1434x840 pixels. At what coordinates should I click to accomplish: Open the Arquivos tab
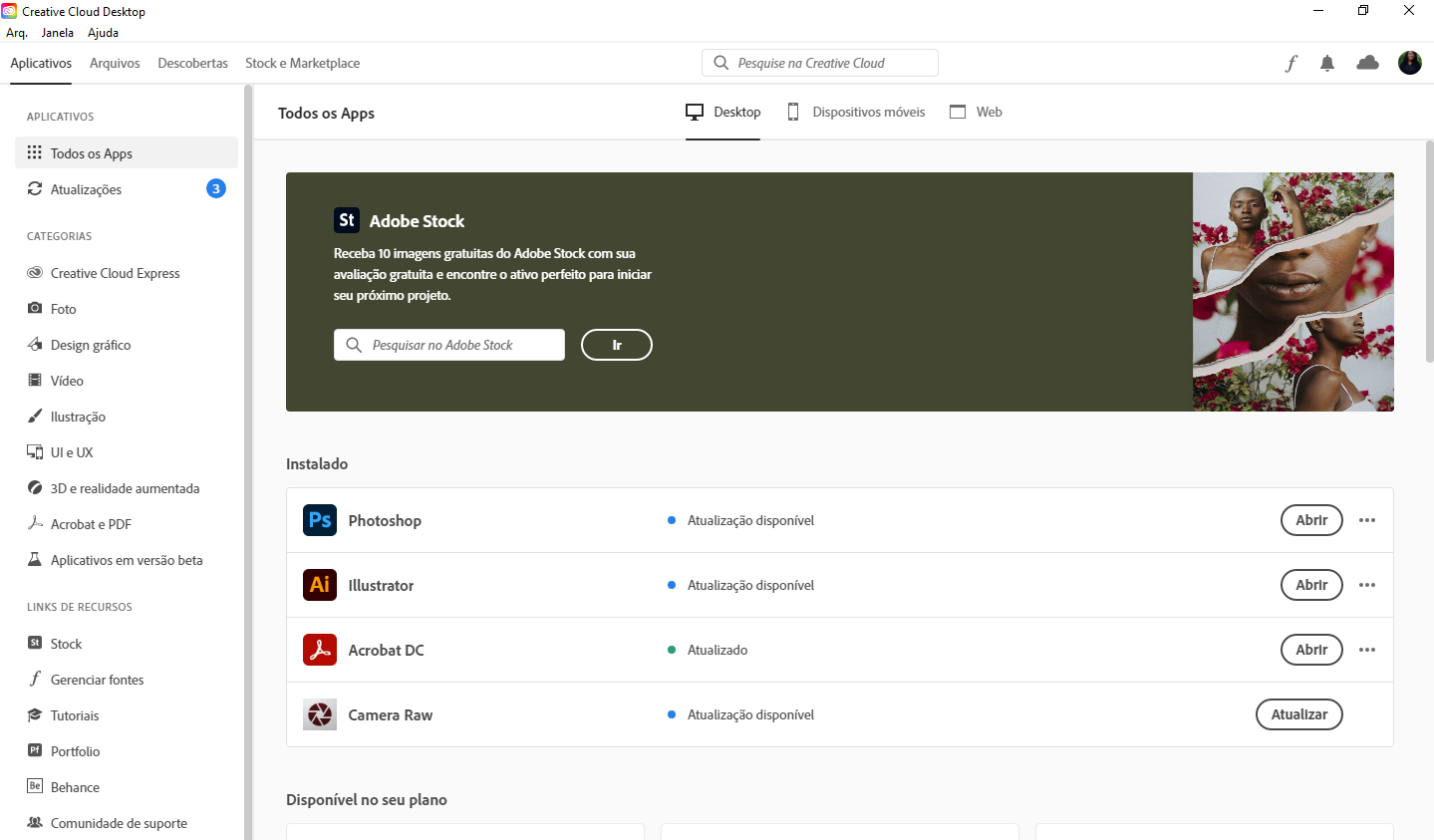[115, 63]
